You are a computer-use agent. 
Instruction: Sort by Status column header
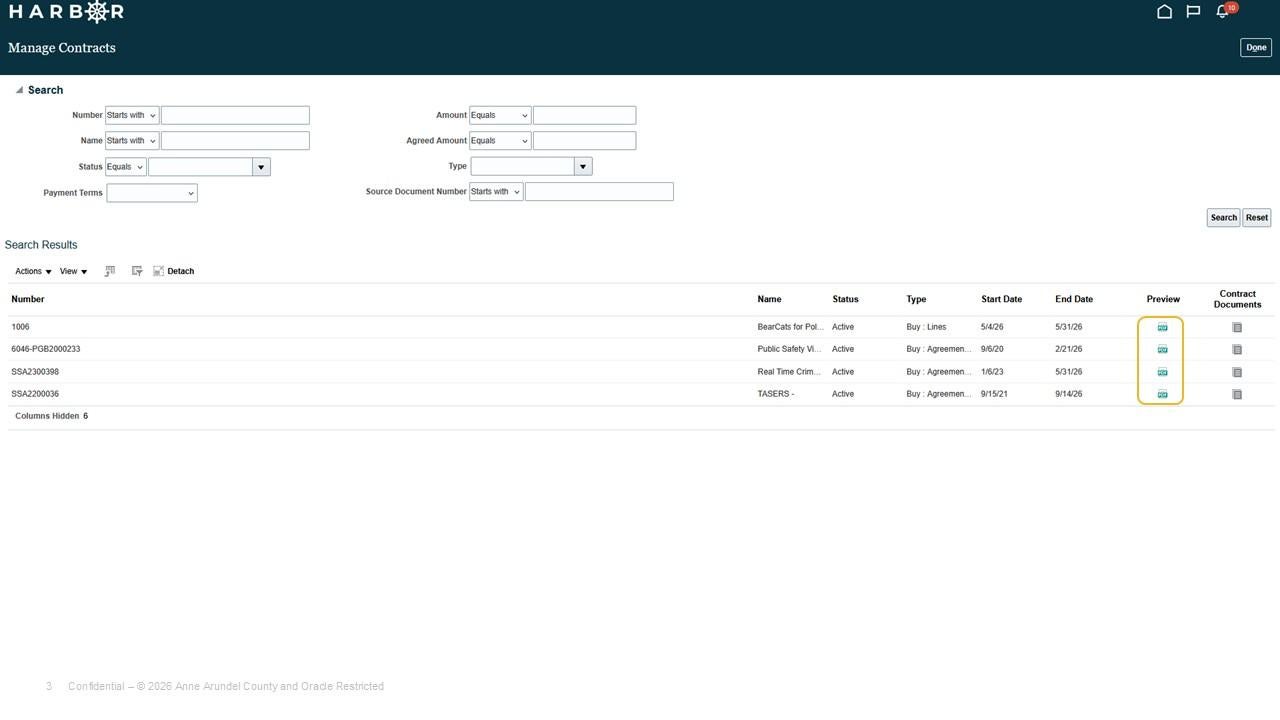click(x=845, y=299)
